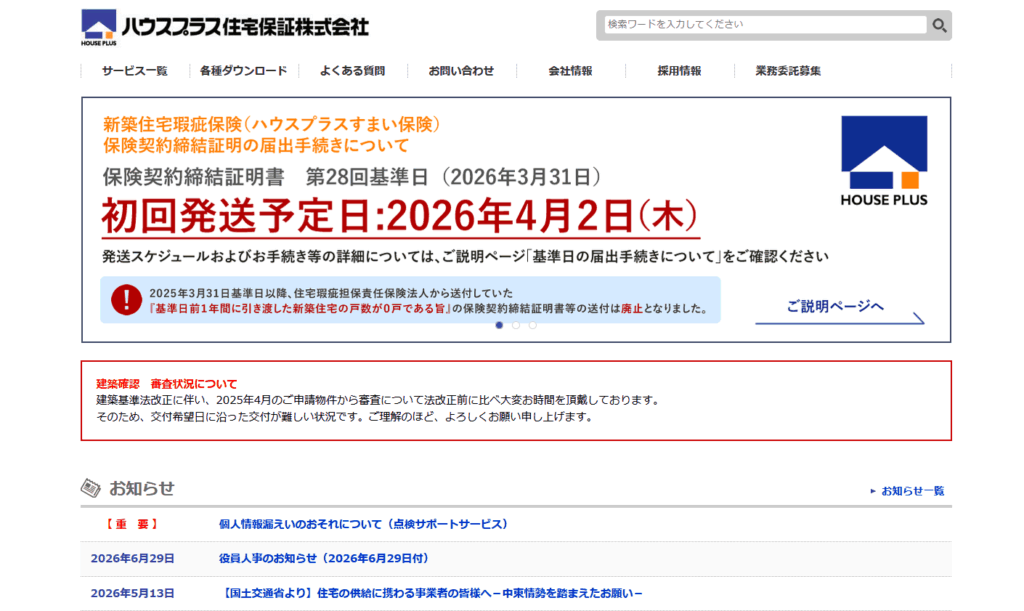Select the first carousel dot
The height and width of the screenshot is (611, 1024).
point(500,325)
